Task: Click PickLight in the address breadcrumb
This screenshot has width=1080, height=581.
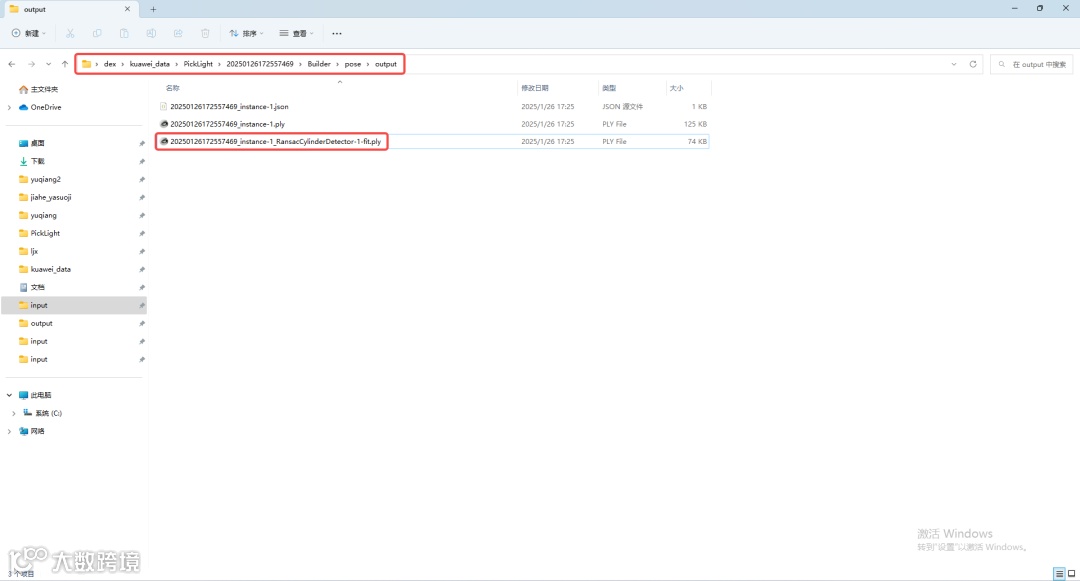Action: point(198,64)
